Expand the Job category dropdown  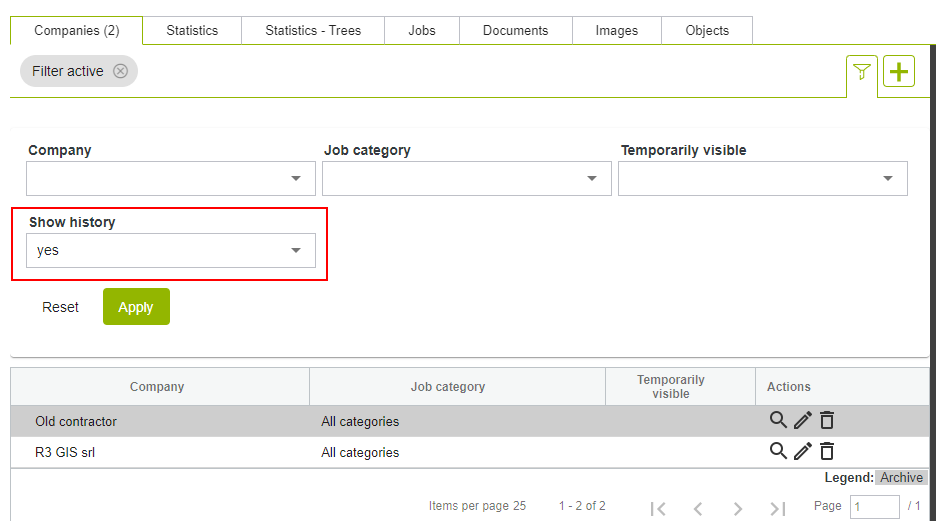tap(466, 179)
